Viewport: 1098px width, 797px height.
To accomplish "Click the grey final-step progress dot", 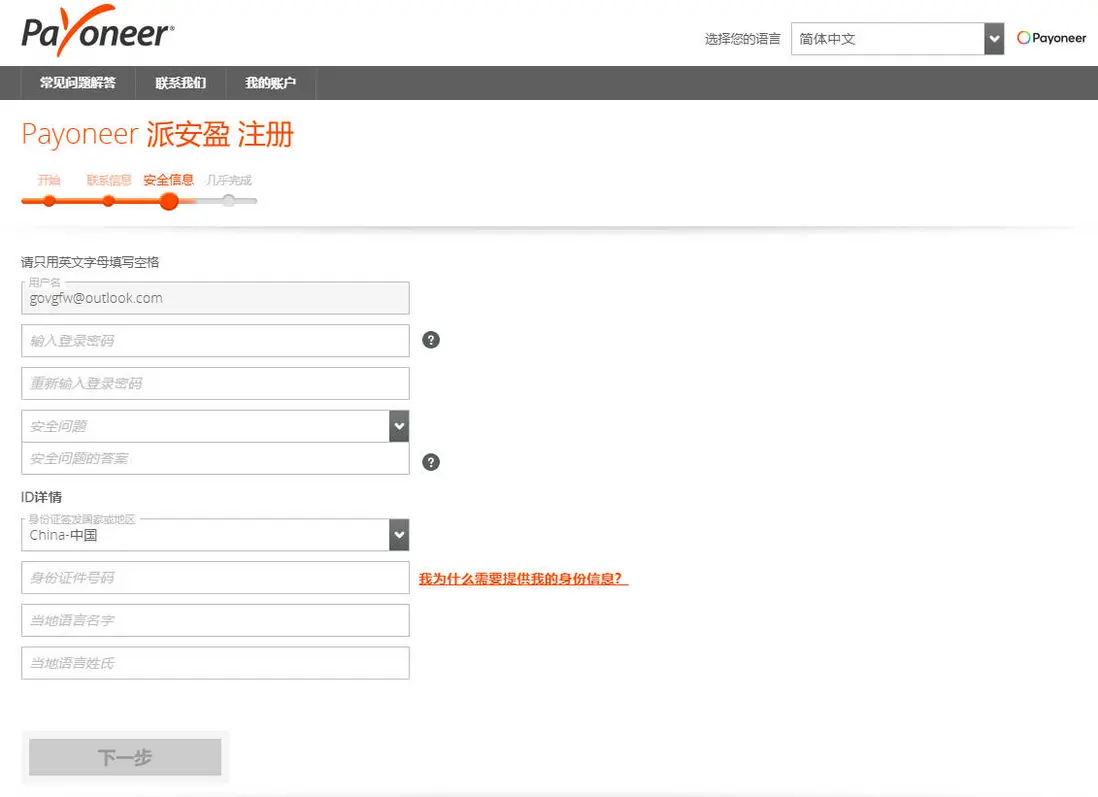I will click(x=229, y=201).
